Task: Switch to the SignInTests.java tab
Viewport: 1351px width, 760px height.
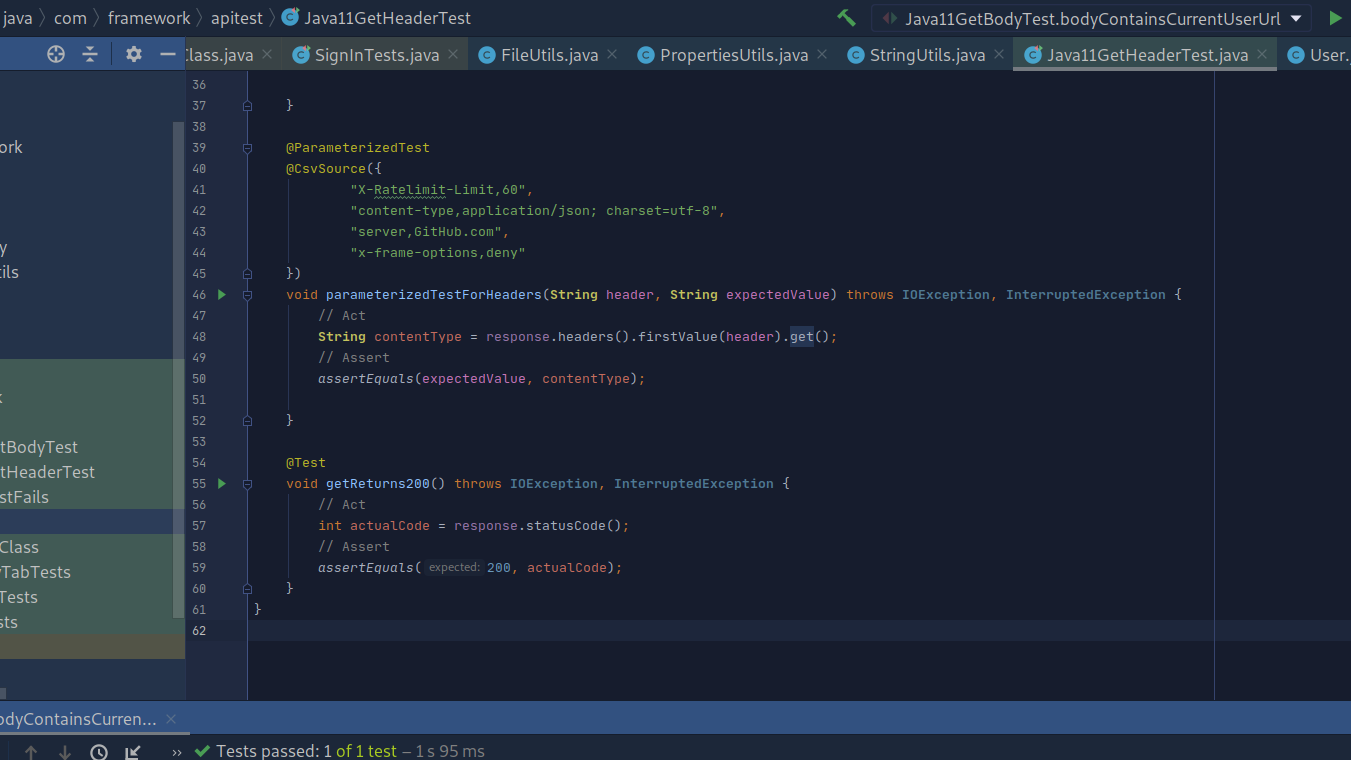Action: pos(377,55)
